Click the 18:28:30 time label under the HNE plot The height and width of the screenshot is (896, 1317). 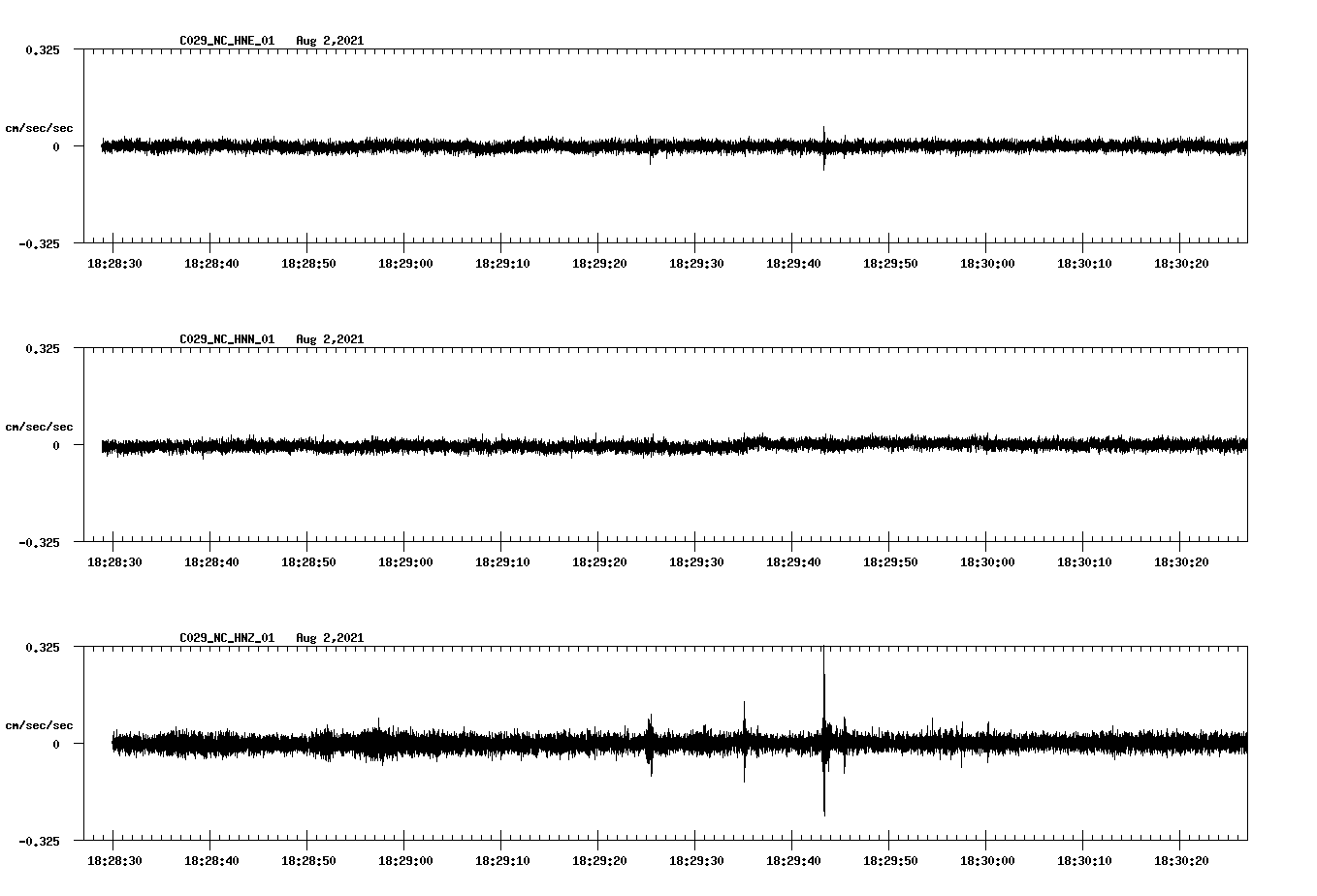[x=114, y=264]
